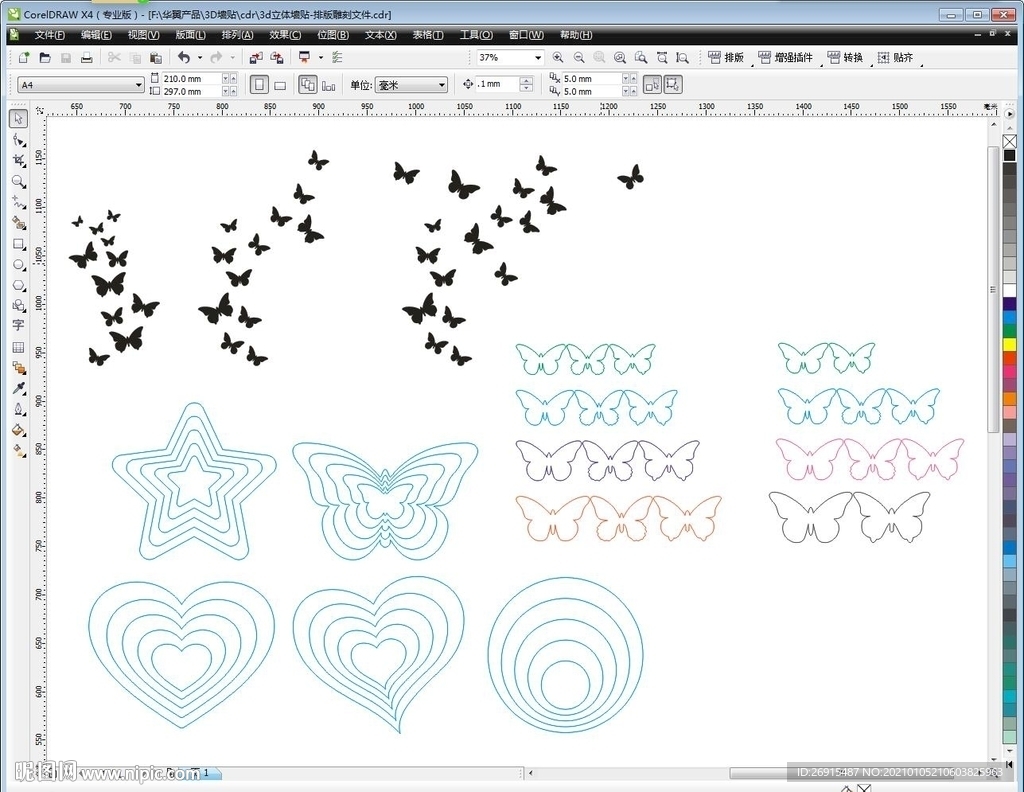Select the Smart Fill tool
Viewport: 1024px width, 792px height.
pyautogui.click(x=19, y=223)
